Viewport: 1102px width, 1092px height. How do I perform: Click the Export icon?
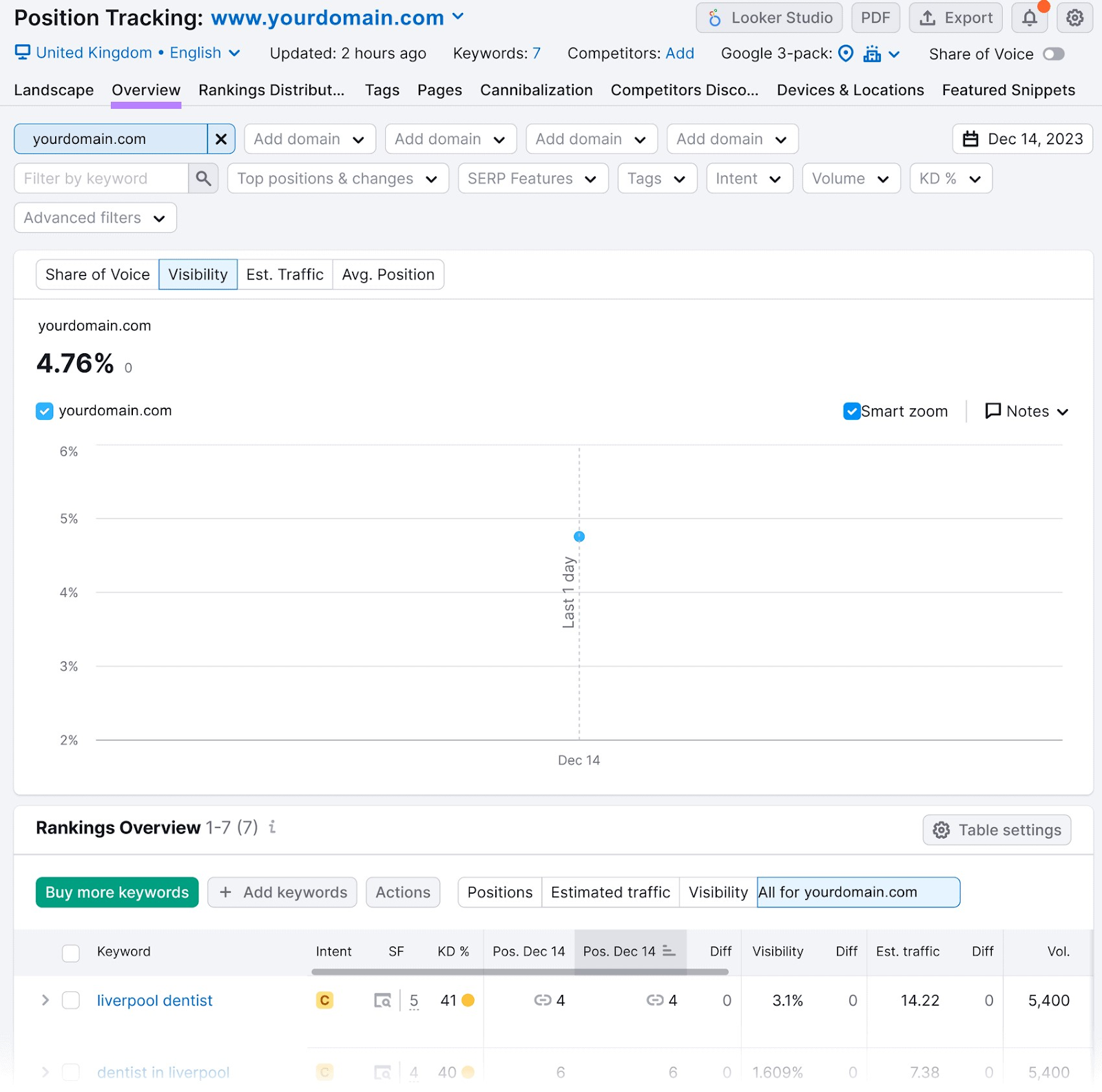point(929,18)
